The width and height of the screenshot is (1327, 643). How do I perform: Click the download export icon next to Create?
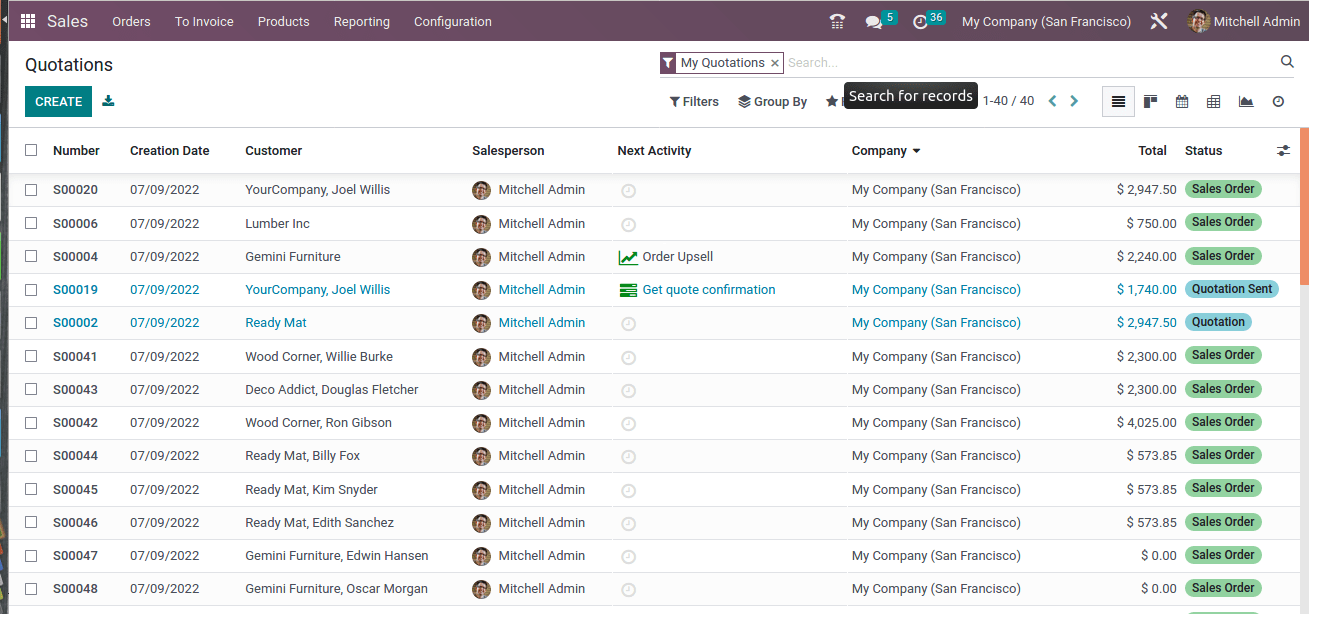point(108,101)
